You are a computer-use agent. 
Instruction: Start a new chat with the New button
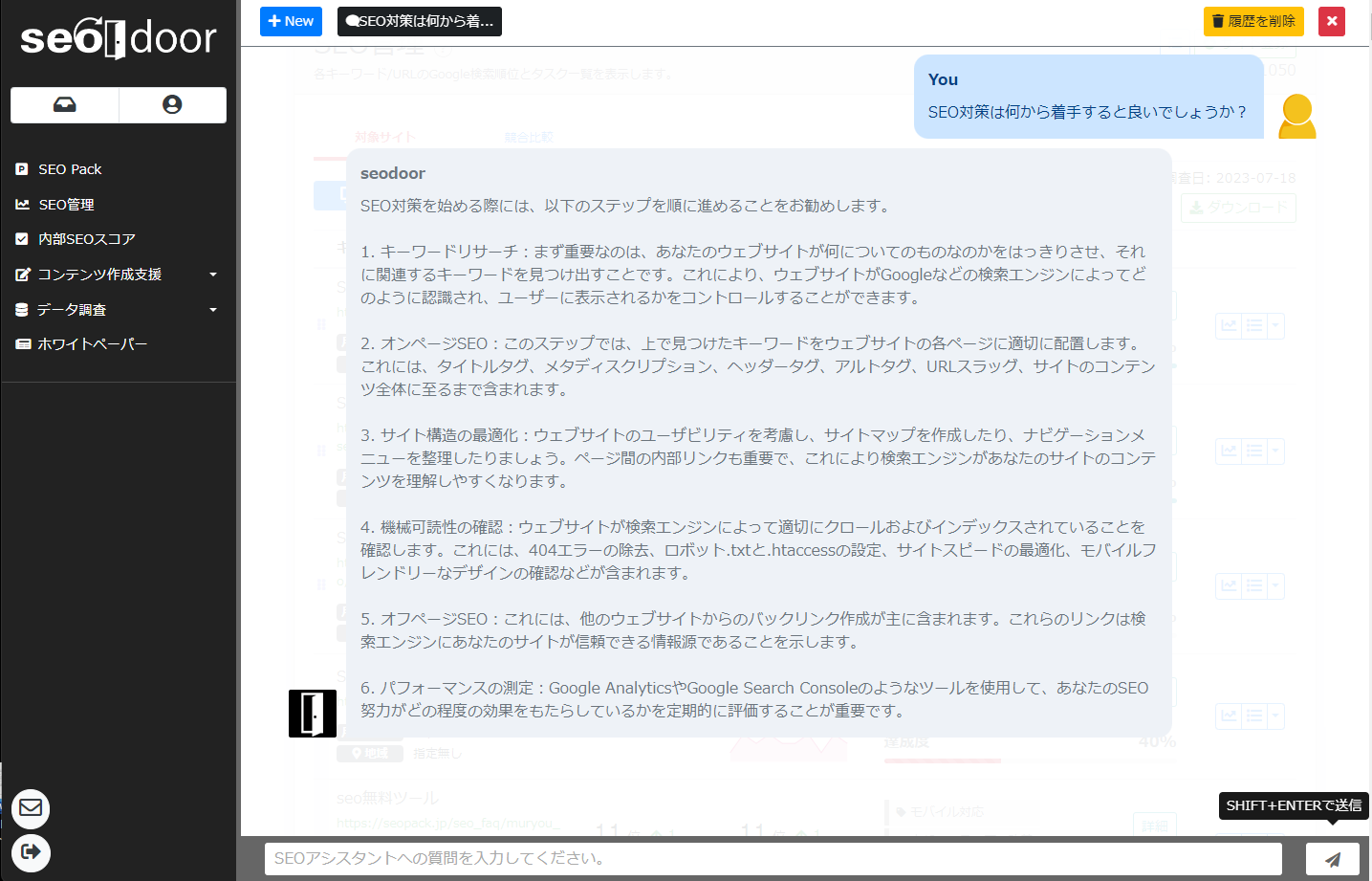pyautogui.click(x=291, y=21)
